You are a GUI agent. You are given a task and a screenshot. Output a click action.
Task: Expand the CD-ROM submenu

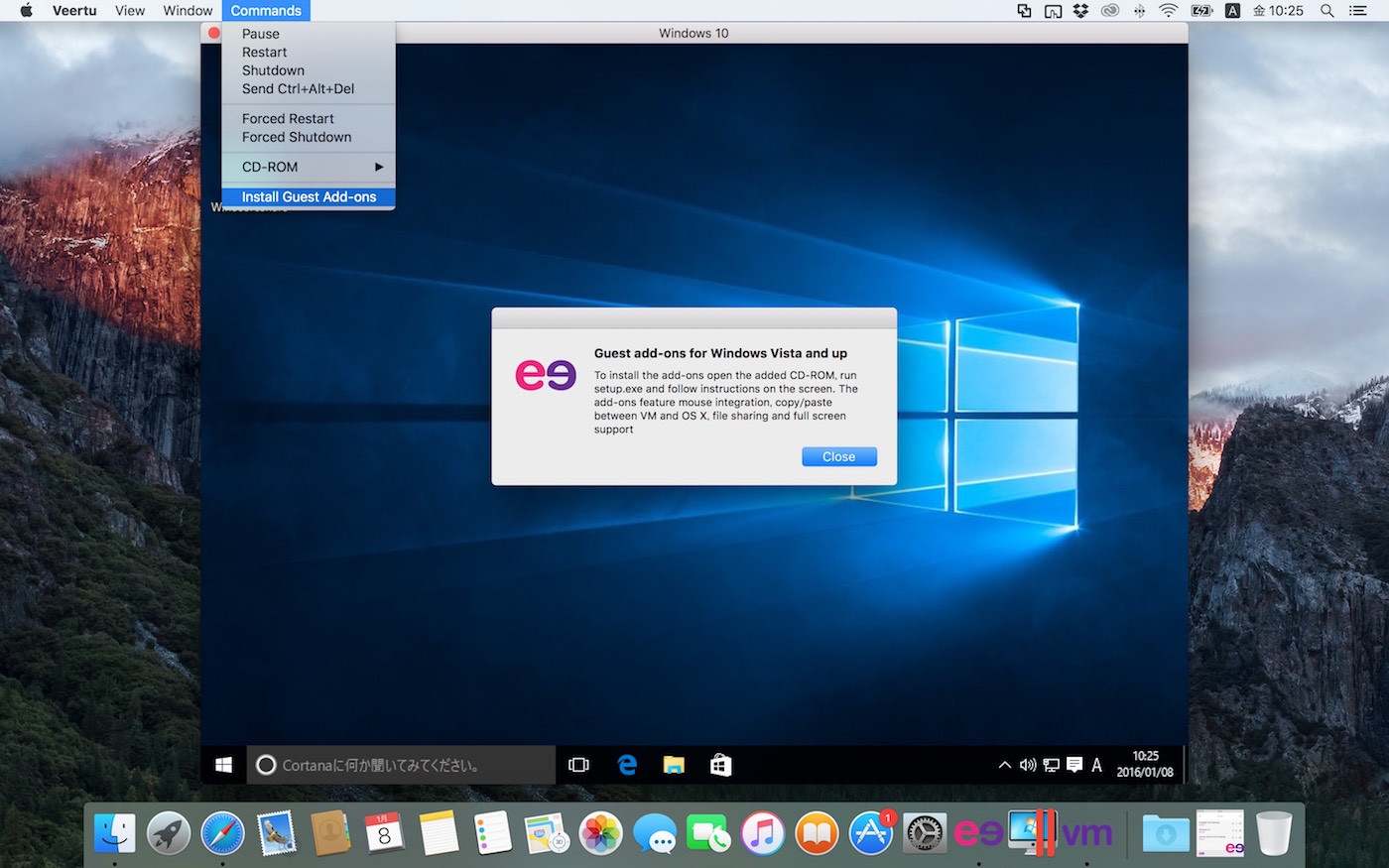pyautogui.click(x=309, y=167)
